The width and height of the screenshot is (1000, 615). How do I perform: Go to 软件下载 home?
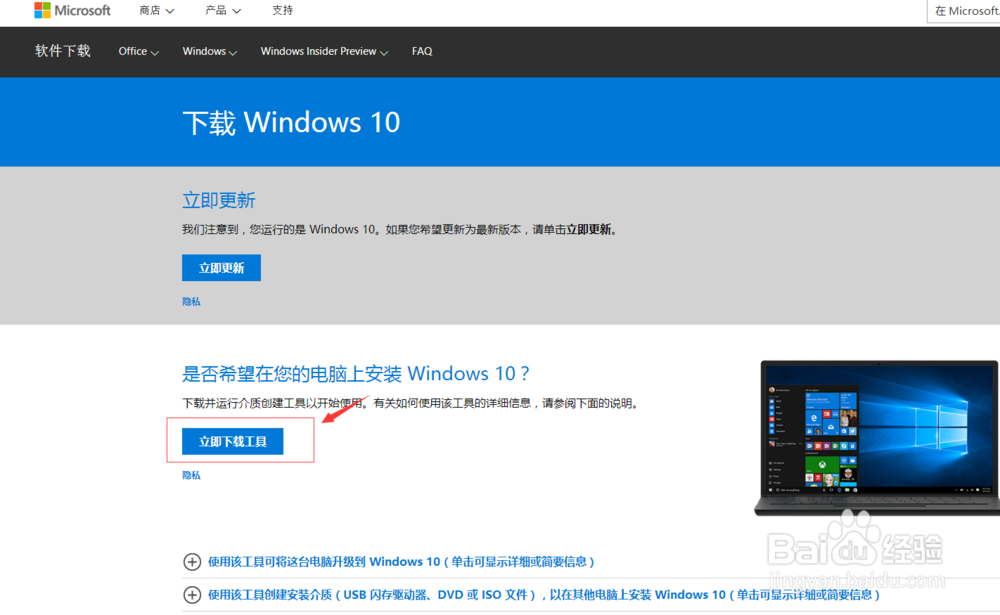(62, 51)
